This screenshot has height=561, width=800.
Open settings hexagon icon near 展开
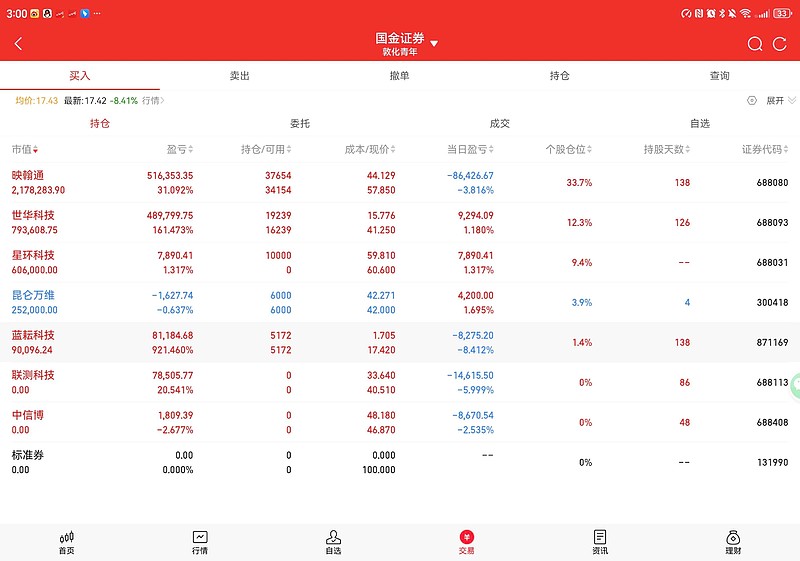point(752,100)
